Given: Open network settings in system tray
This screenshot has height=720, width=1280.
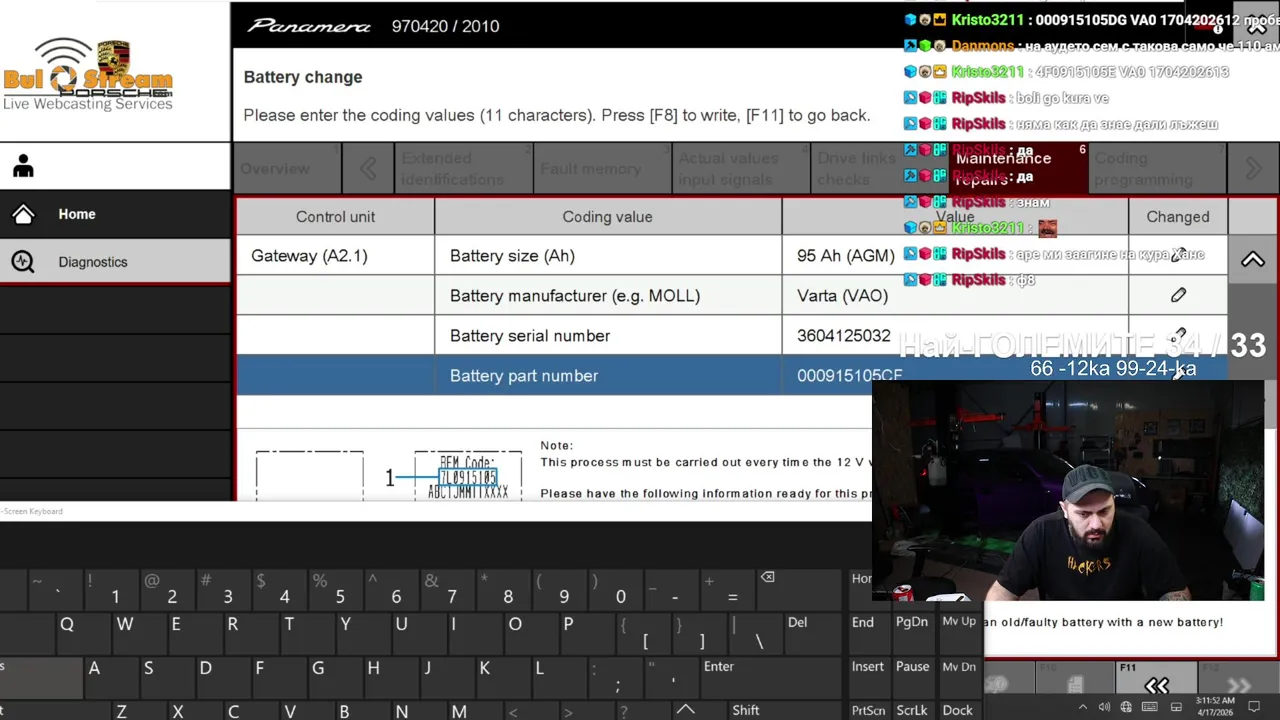Looking at the screenshot, I should tap(1126, 707).
